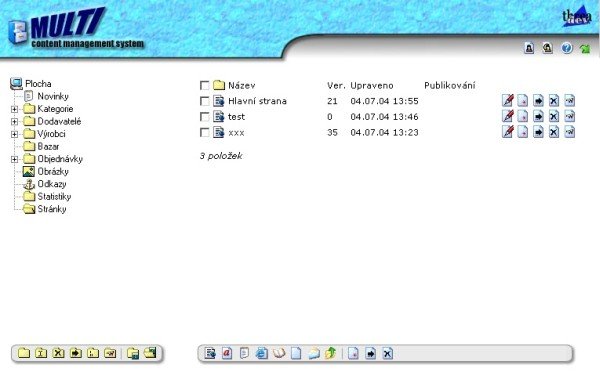The image size is (600, 379).
Task: Check the test row checkbox
Action: tap(205, 117)
